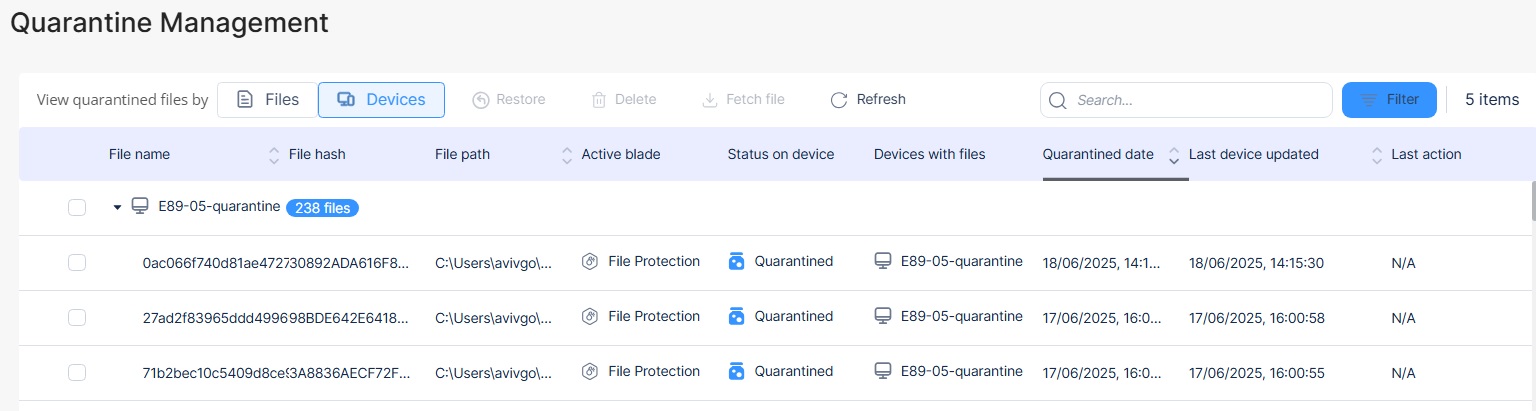This screenshot has height=411, width=1536.
Task: Collapse the E89-05-quarantine device group
Action: pyautogui.click(x=117, y=207)
